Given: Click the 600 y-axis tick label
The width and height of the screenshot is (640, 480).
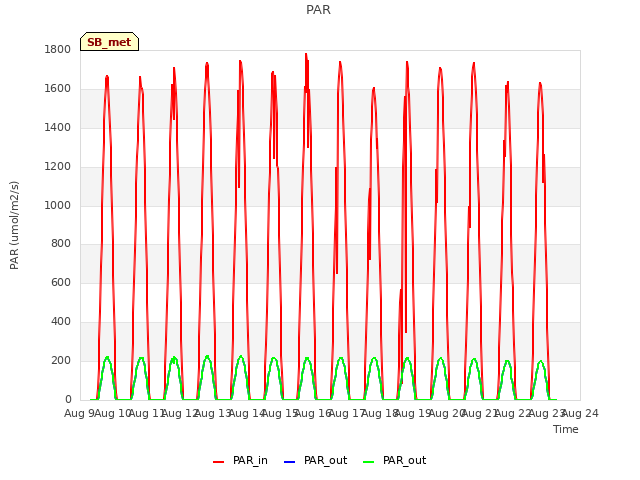Looking at the screenshot, I should [x=61, y=282].
